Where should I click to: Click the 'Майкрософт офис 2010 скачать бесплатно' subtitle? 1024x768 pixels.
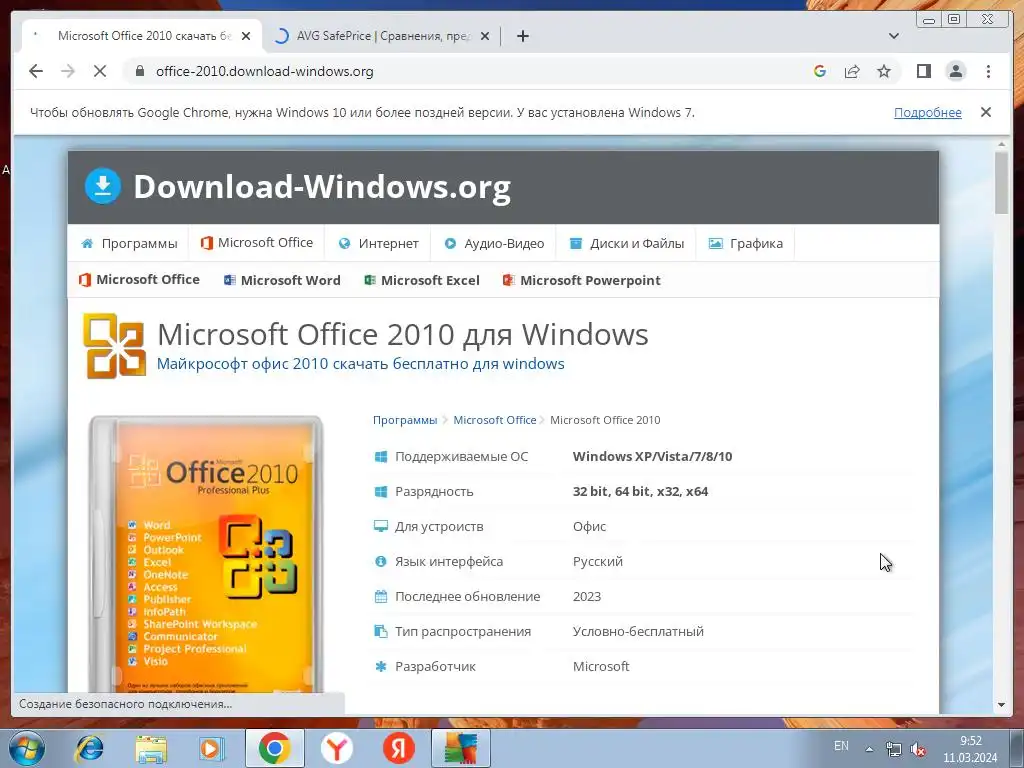pos(360,364)
